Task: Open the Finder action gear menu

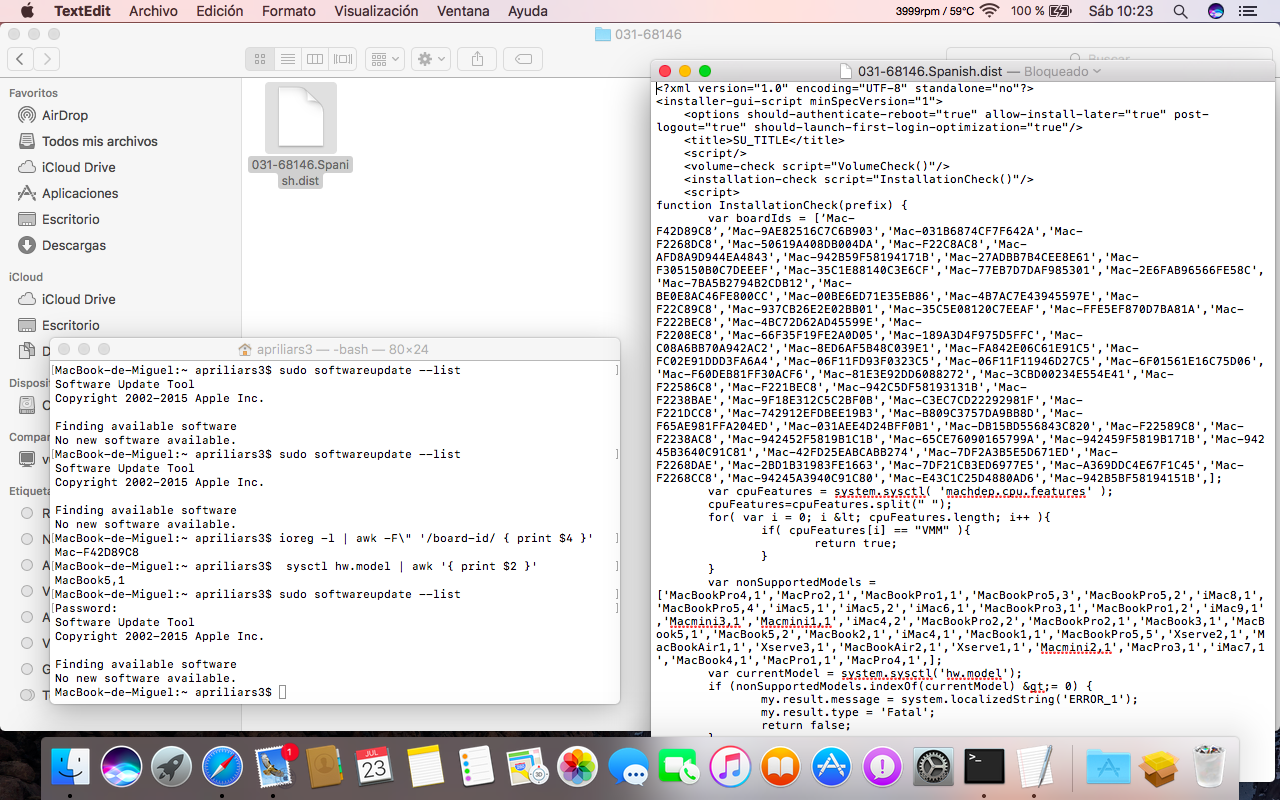Action: (x=431, y=59)
